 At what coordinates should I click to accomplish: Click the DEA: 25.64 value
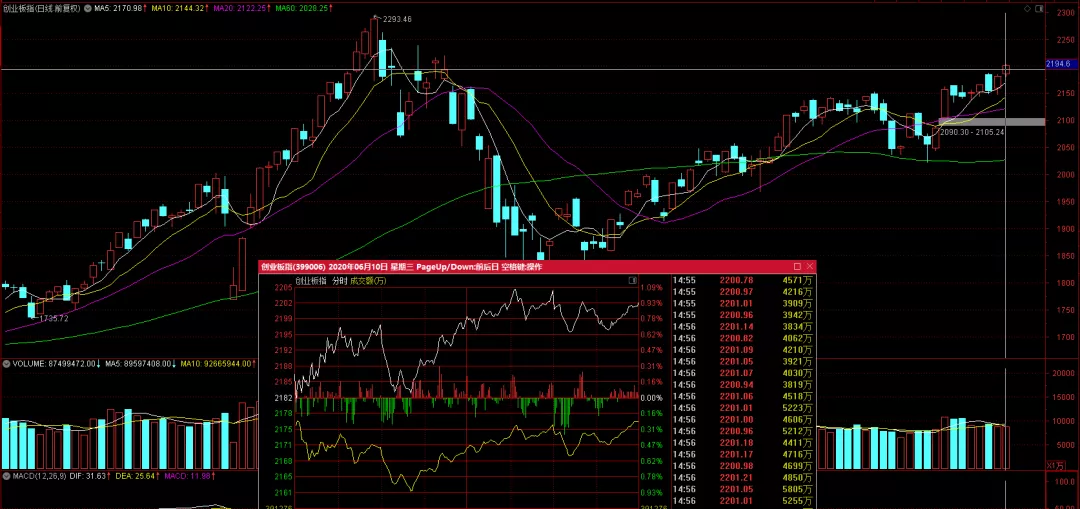(134, 476)
